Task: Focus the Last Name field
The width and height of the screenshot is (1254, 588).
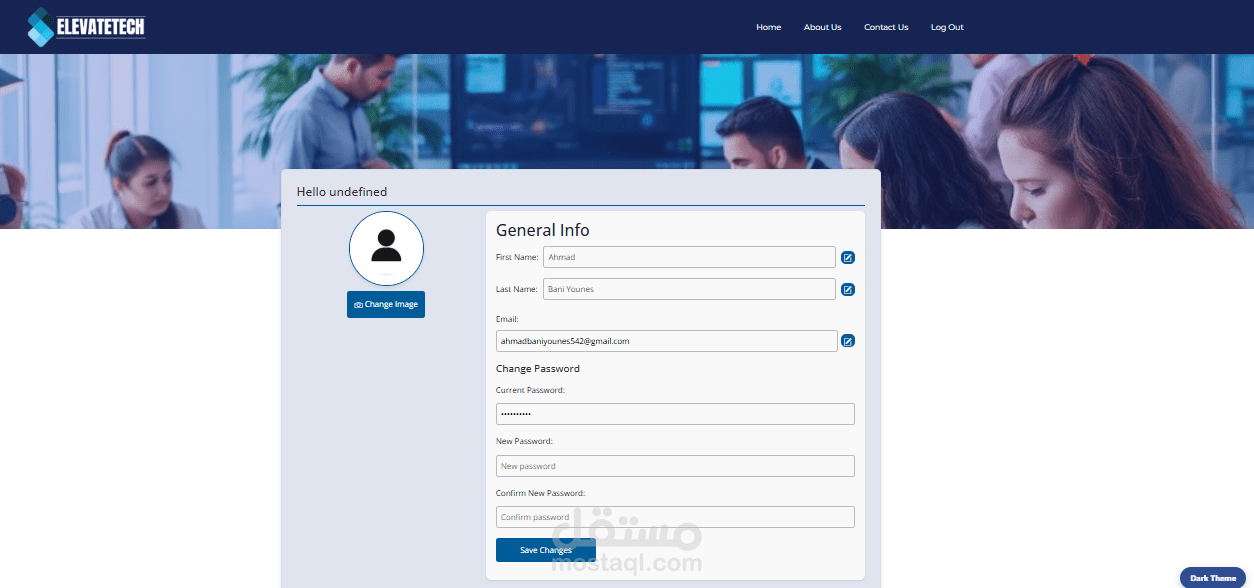Action: pyautogui.click(x=689, y=289)
